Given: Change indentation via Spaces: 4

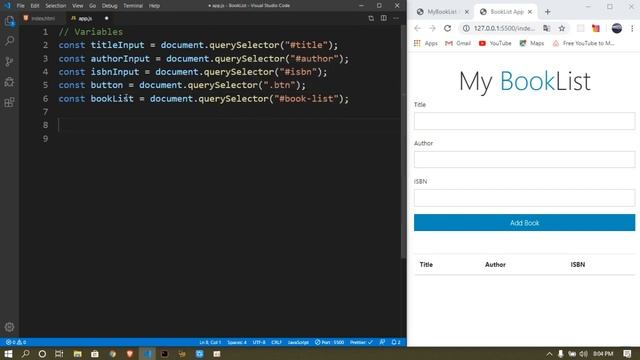Looking at the screenshot, I should click(x=237, y=342).
